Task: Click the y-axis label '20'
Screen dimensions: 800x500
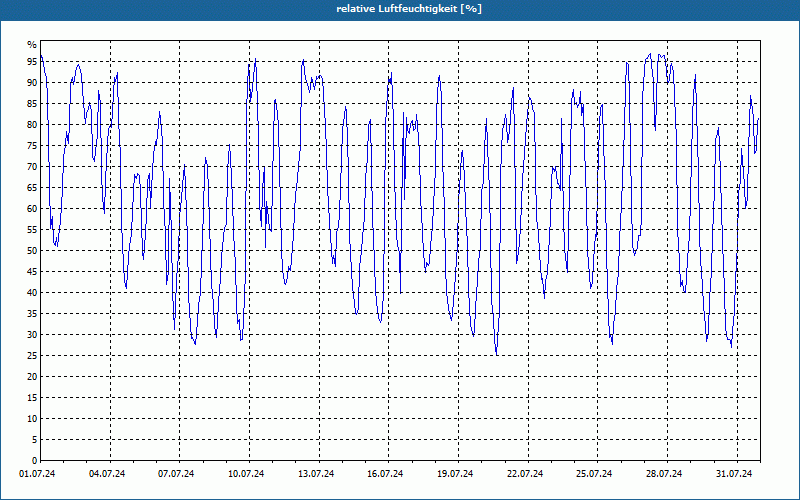Action: [x=32, y=377]
